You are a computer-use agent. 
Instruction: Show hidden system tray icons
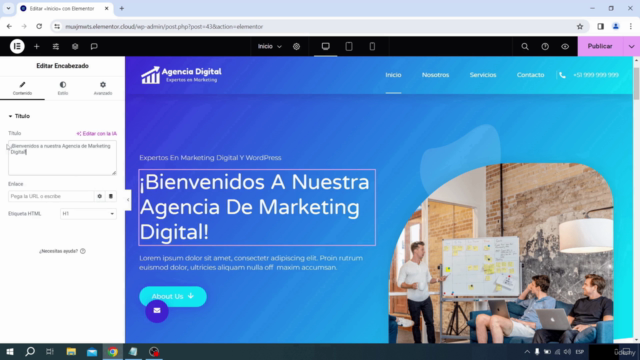click(527, 352)
